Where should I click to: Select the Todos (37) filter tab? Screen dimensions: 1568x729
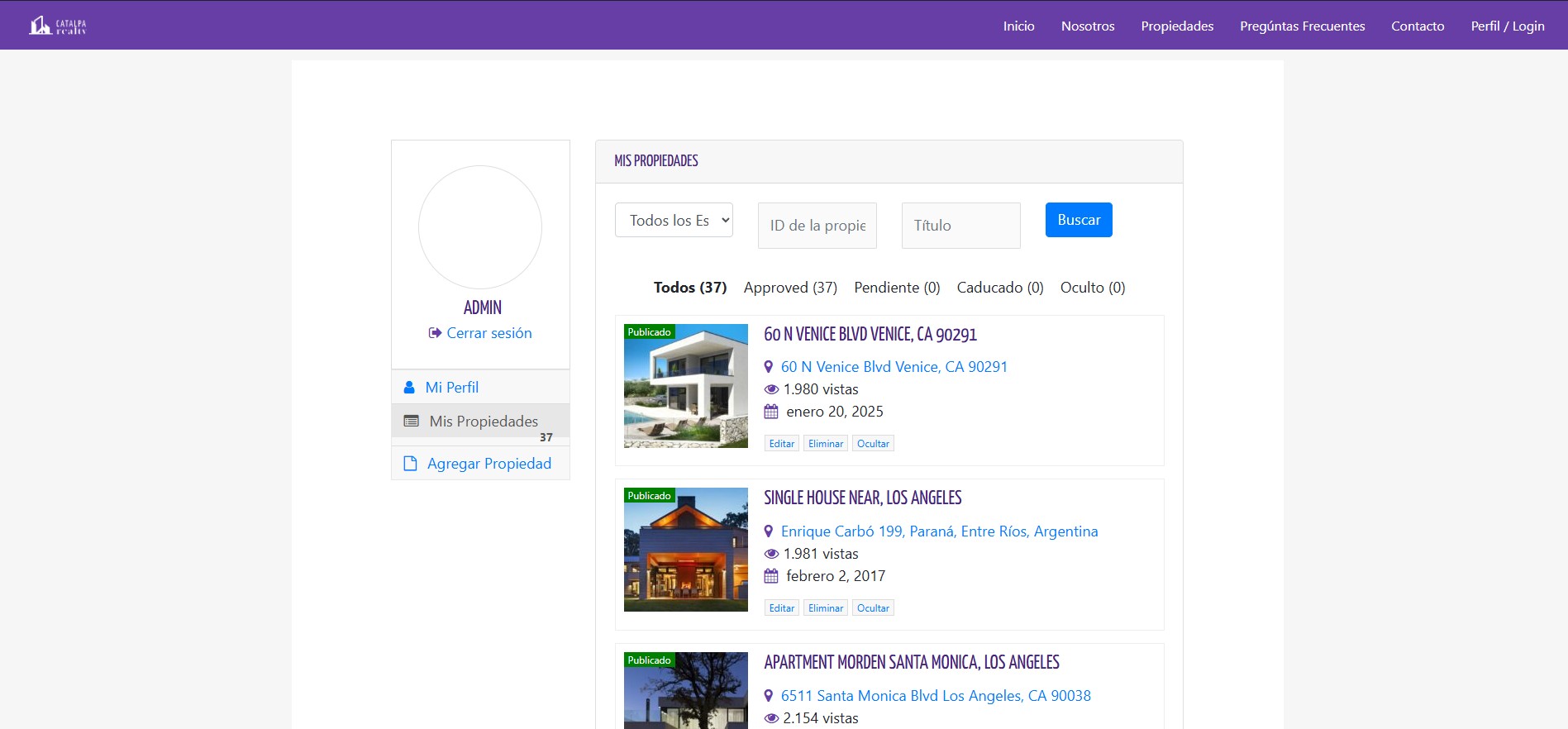pos(690,288)
